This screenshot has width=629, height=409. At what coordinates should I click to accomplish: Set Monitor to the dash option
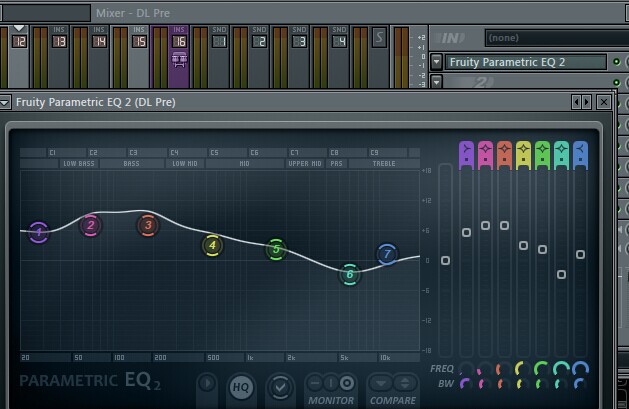click(315, 383)
